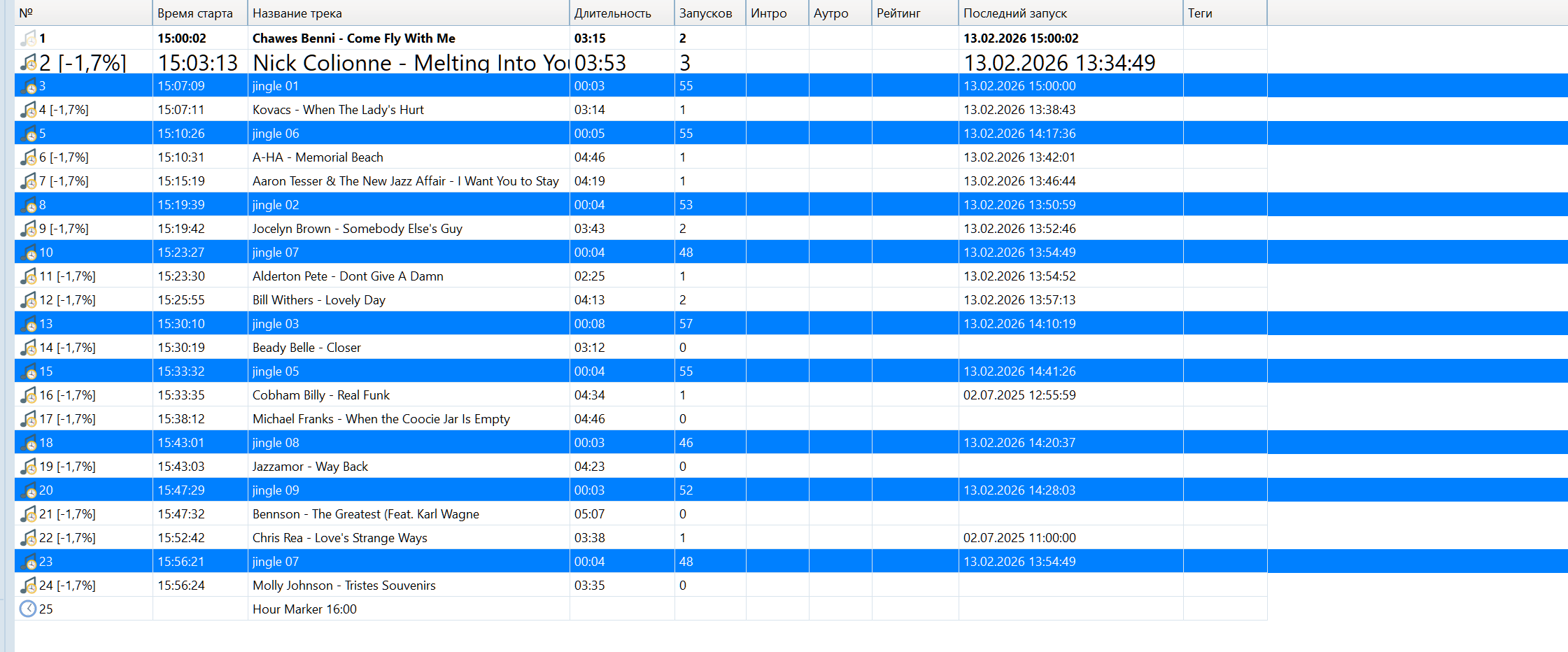The height and width of the screenshot is (652, 1568).
Task: Select Bill Withers - Lovely Day track
Action: point(318,300)
